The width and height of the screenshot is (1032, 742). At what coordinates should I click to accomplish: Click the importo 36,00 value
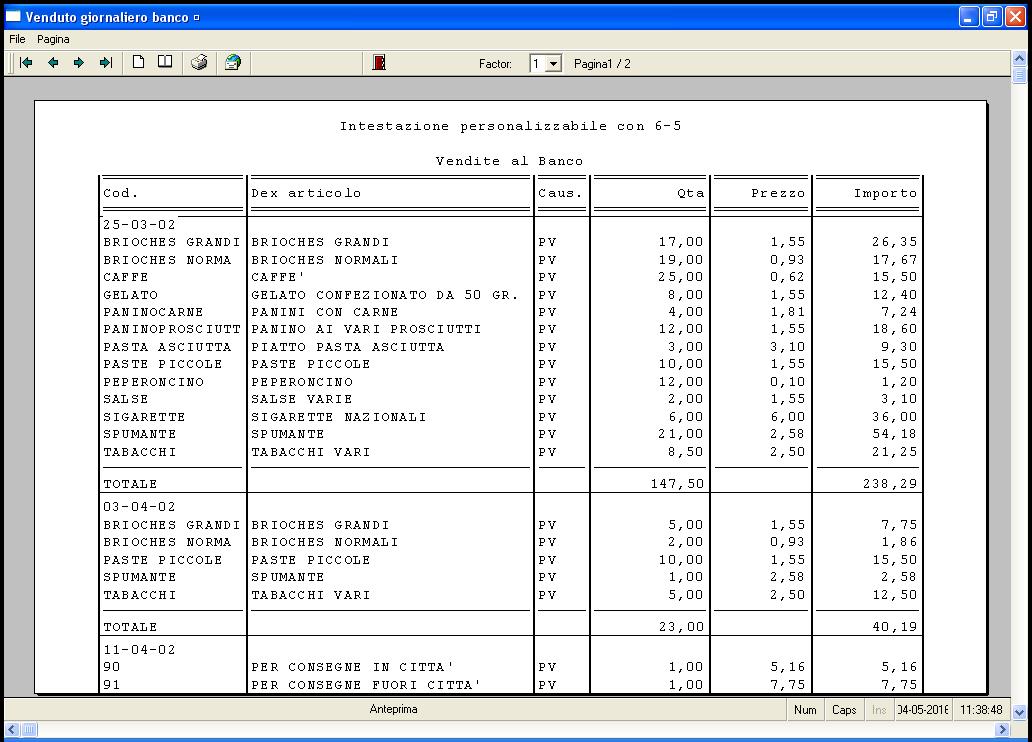coord(894,417)
